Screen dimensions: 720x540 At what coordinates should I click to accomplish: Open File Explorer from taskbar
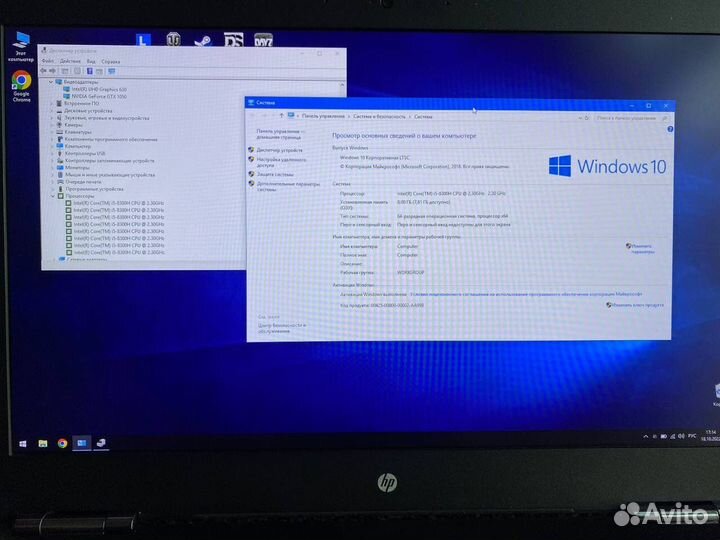pos(43,444)
